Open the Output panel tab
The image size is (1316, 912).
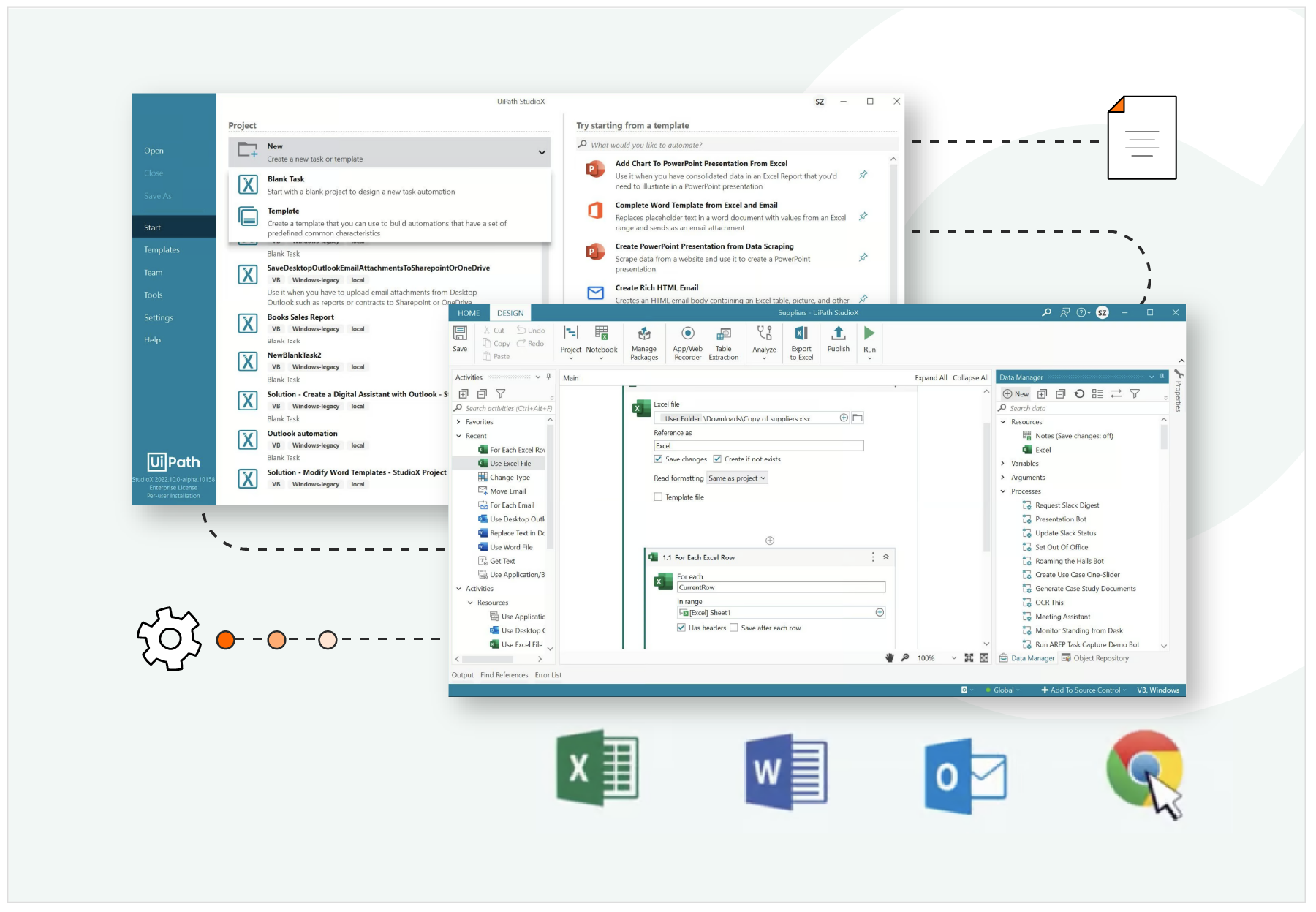click(x=462, y=675)
